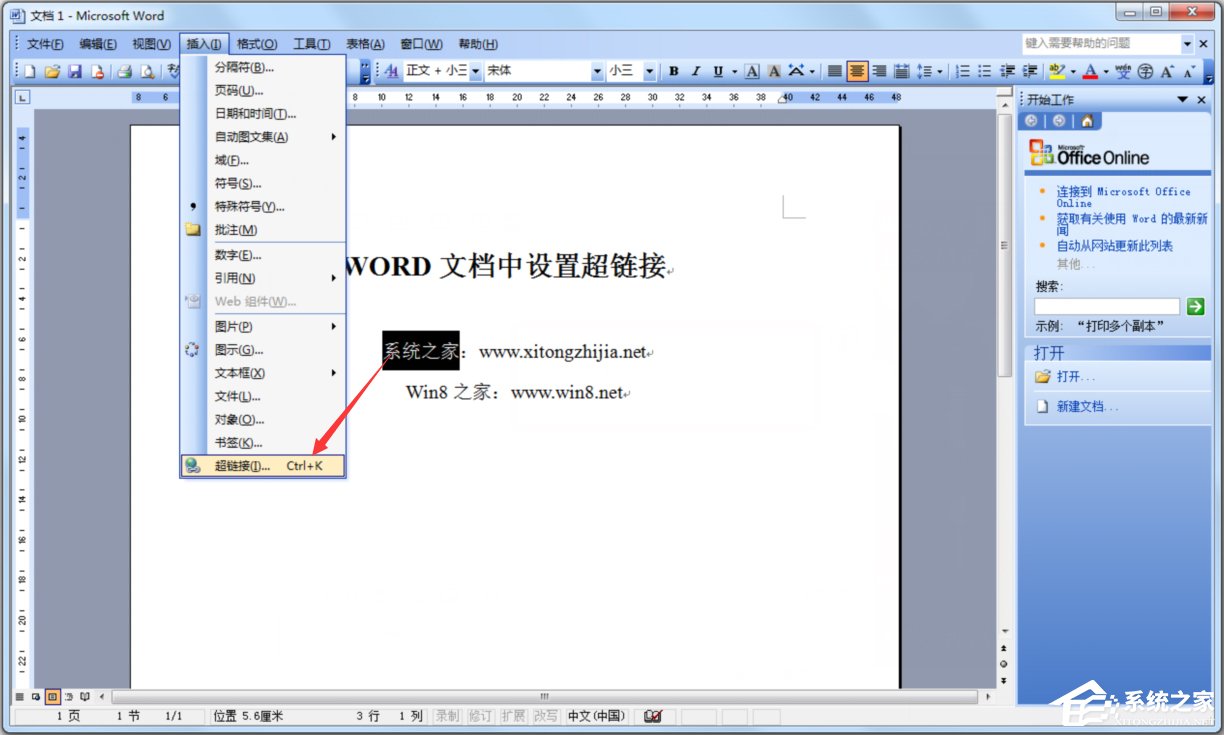Open the font color dropdown arrow
Screen dimensions: 1224x735
point(1104,71)
